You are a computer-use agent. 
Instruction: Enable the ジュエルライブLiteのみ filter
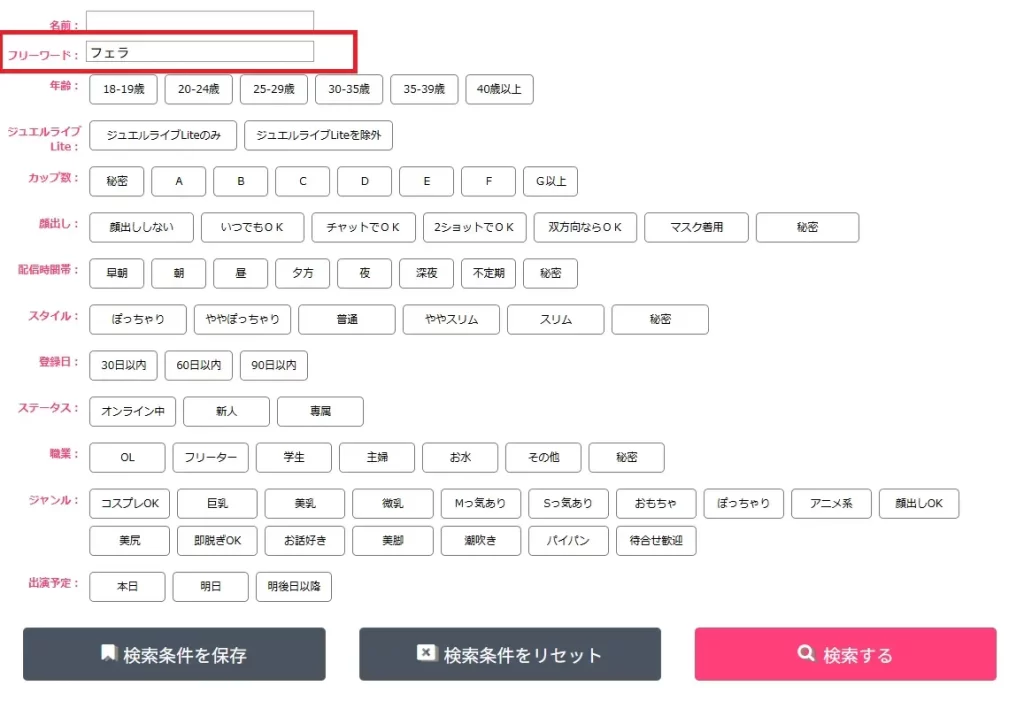click(163, 135)
